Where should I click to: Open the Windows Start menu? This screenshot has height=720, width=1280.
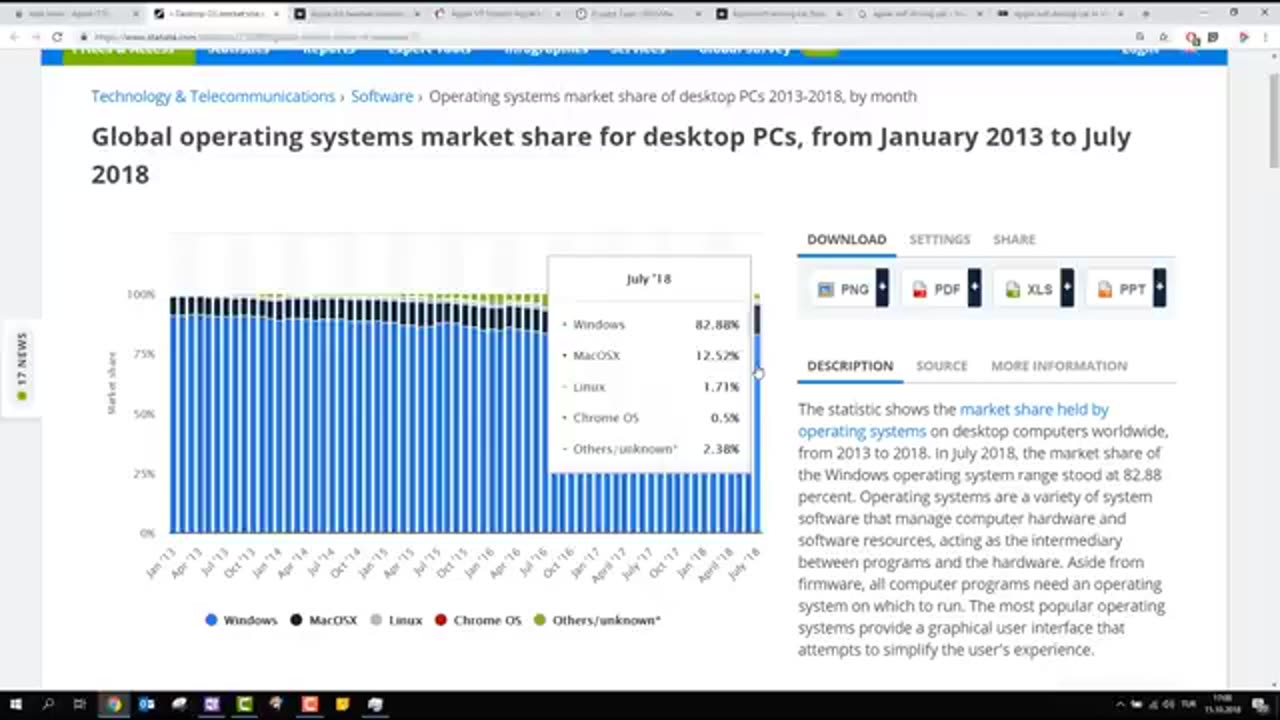pyautogui.click(x=16, y=704)
